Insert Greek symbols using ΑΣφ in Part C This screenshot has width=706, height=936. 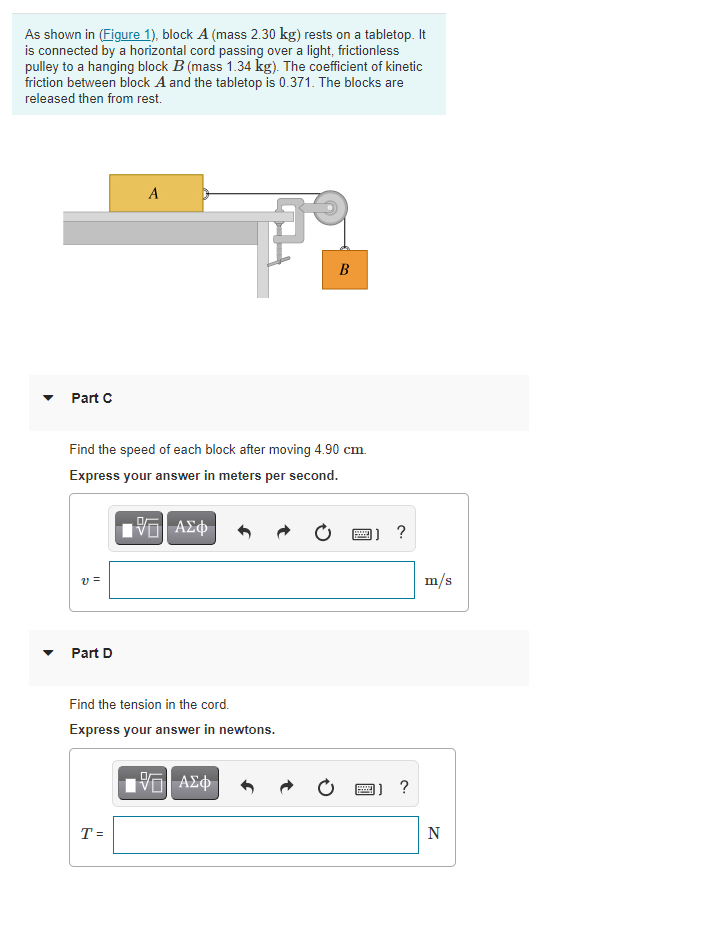tap(190, 527)
